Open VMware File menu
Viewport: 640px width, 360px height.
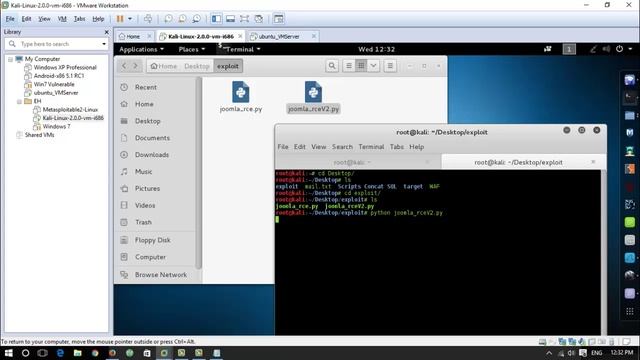coord(10,19)
